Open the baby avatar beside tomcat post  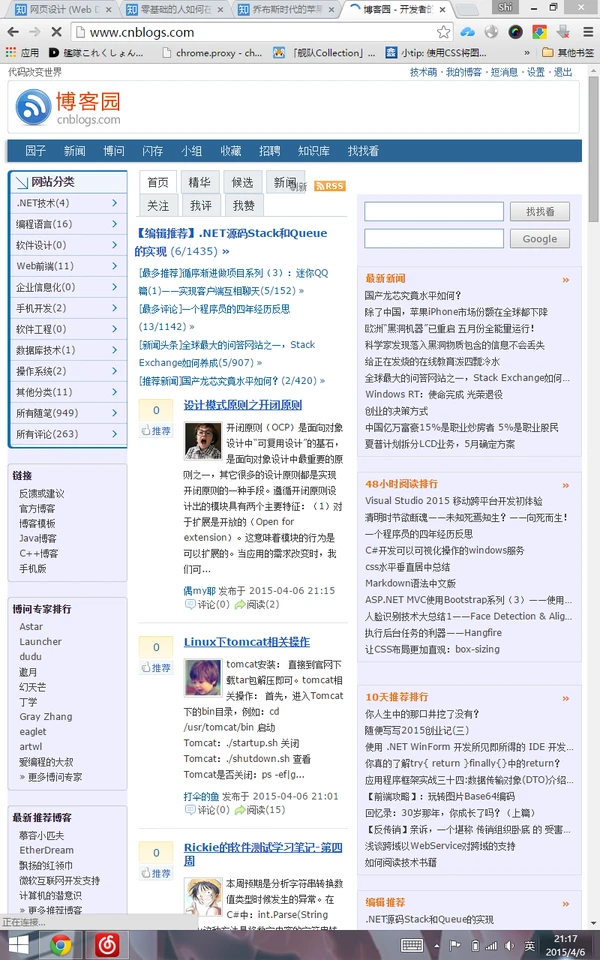[x=202, y=677]
